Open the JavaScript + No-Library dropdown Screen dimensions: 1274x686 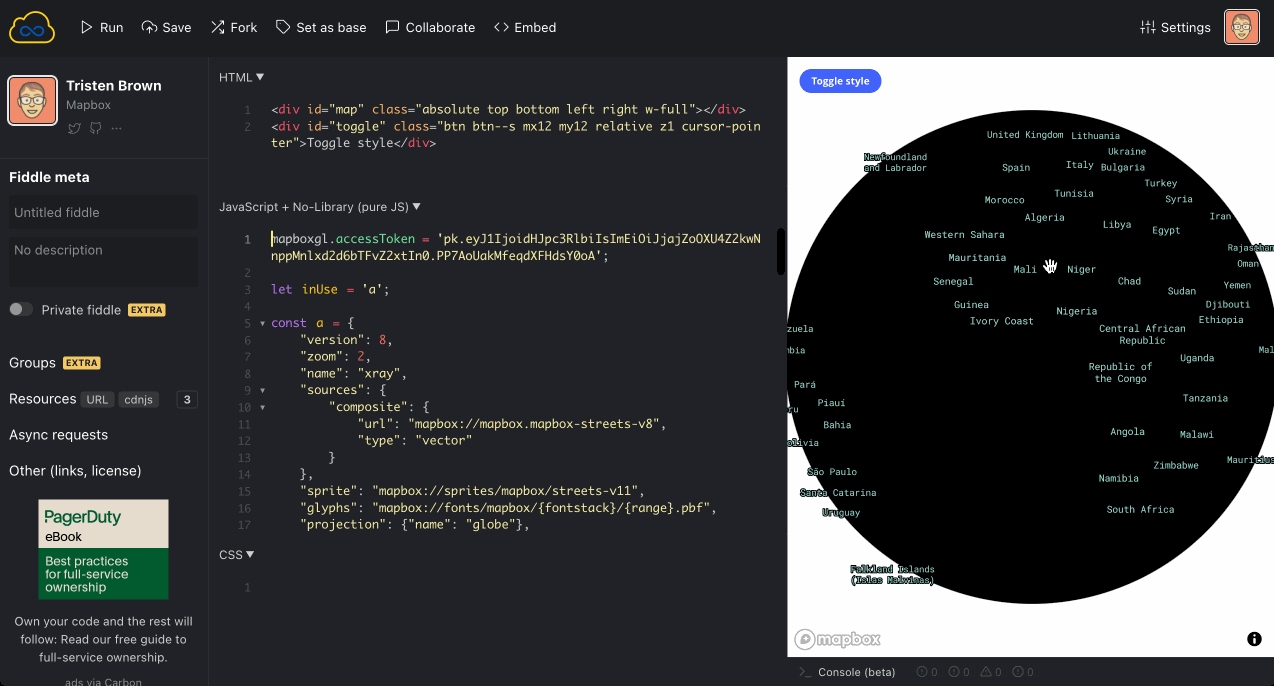pyautogui.click(x=320, y=207)
